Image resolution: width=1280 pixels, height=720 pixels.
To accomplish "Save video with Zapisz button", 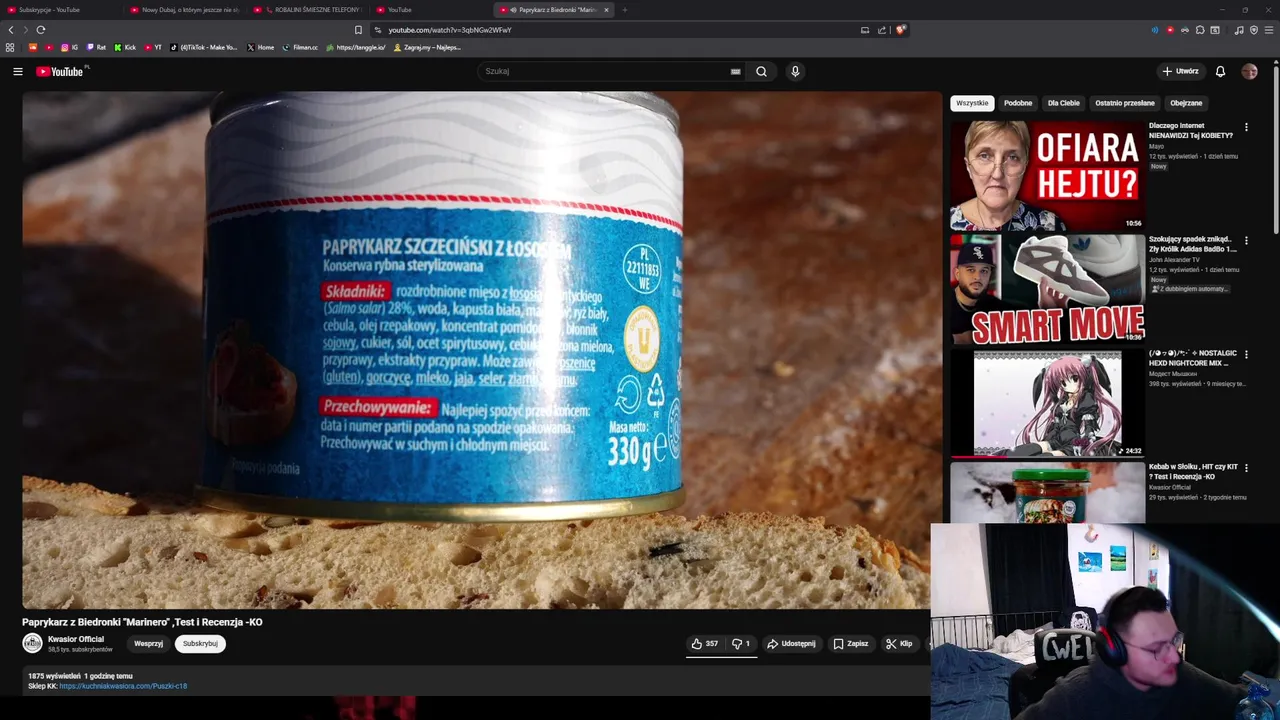I will [850, 644].
